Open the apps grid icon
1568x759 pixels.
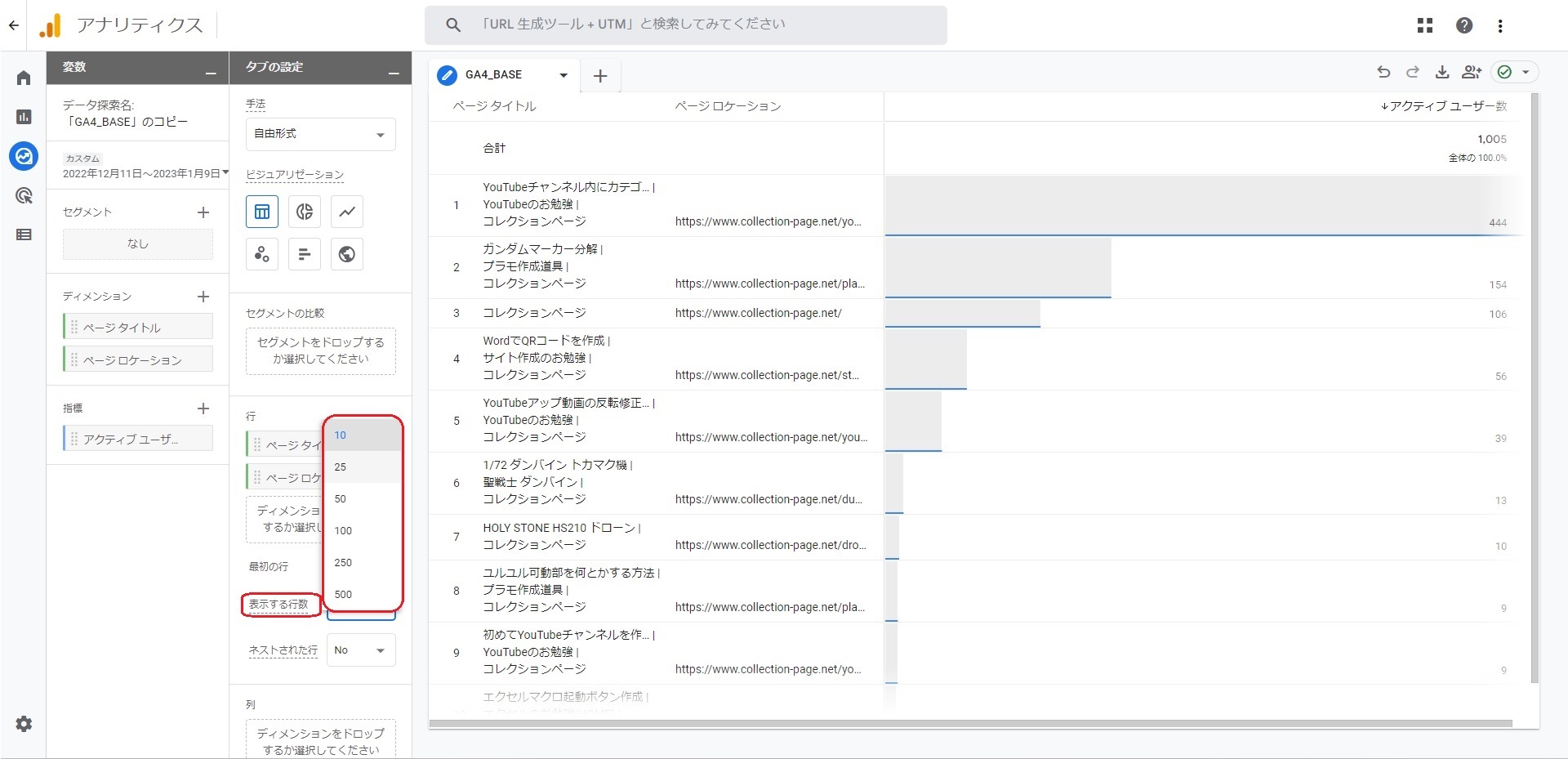[x=1425, y=25]
